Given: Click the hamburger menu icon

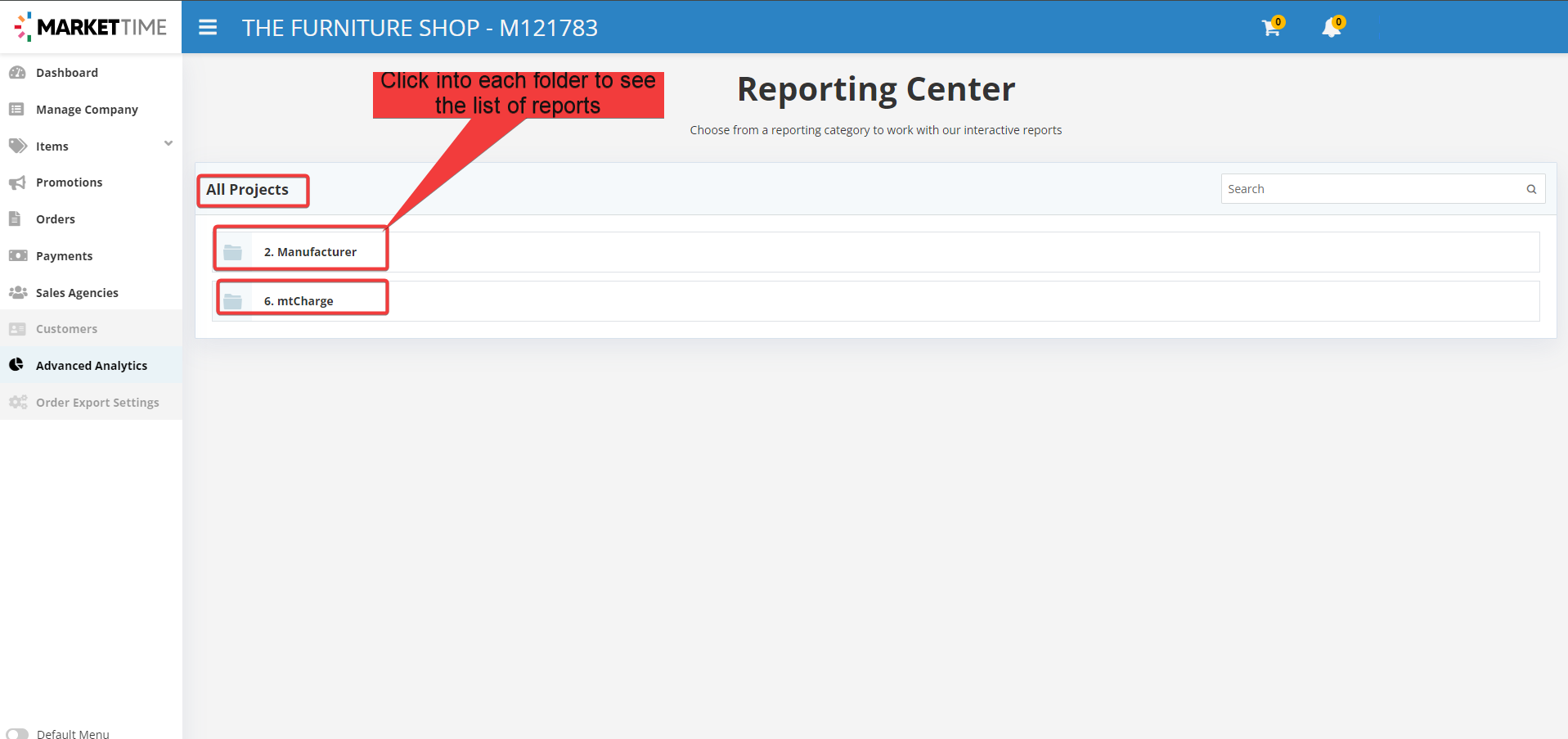Looking at the screenshot, I should pyautogui.click(x=208, y=28).
